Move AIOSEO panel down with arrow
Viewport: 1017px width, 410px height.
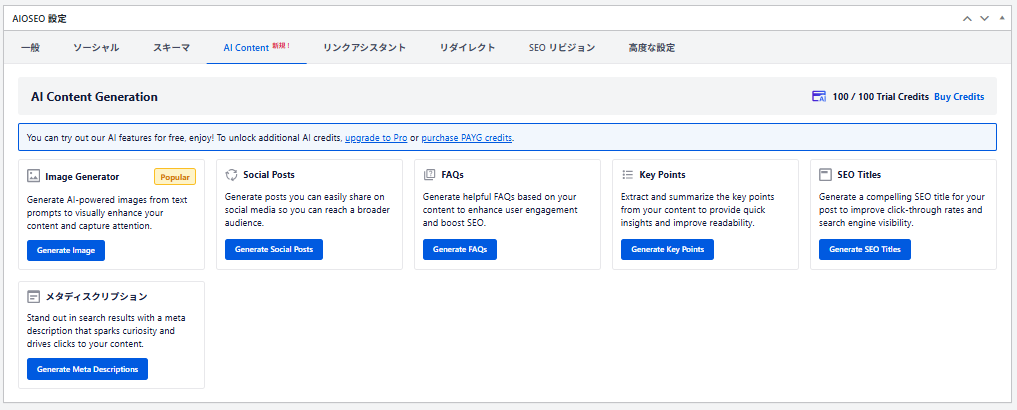[984, 18]
